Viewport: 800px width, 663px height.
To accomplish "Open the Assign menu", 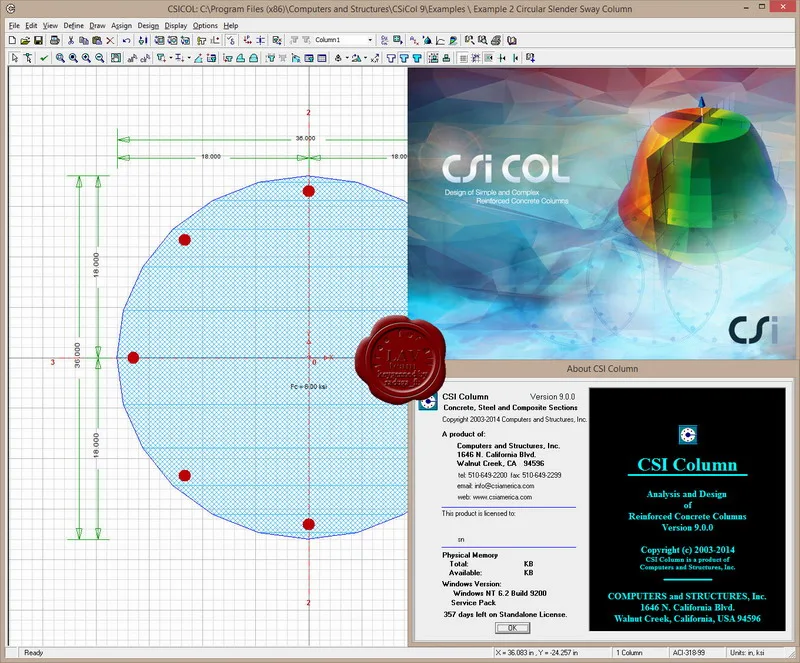I will [x=121, y=26].
